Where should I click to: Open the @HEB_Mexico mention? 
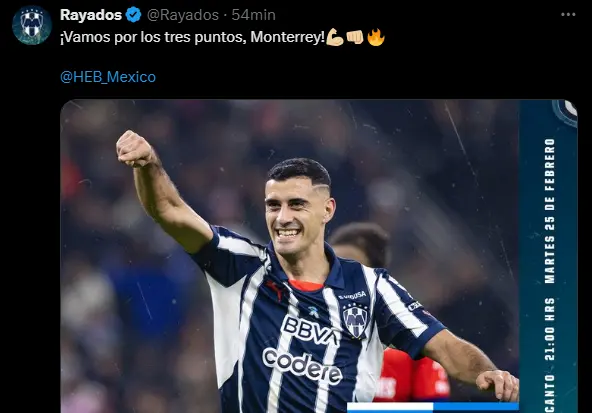(x=108, y=77)
